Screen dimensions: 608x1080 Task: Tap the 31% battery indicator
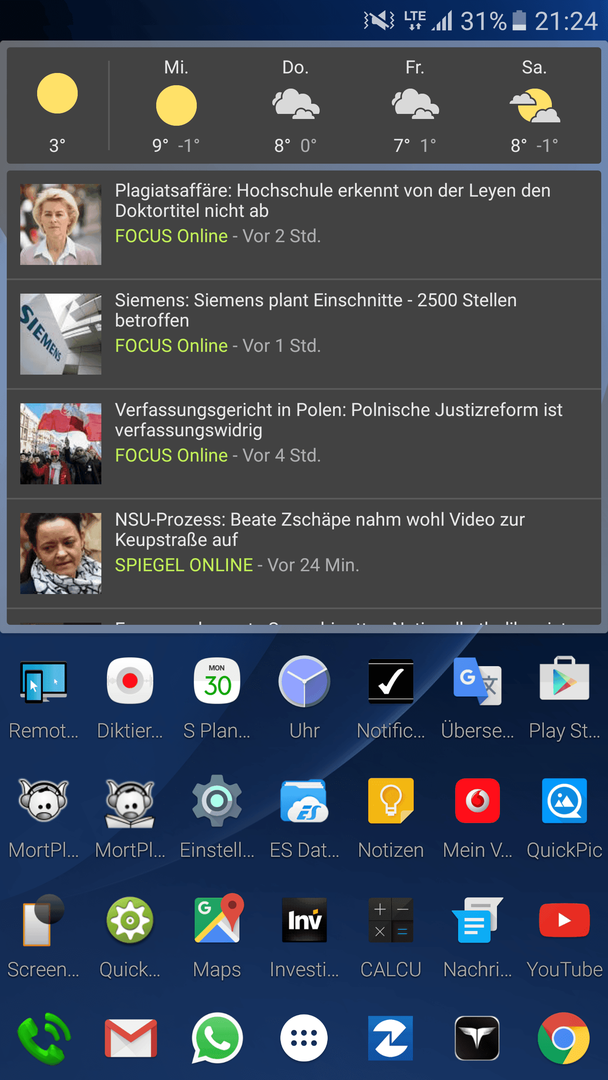coord(493,21)
